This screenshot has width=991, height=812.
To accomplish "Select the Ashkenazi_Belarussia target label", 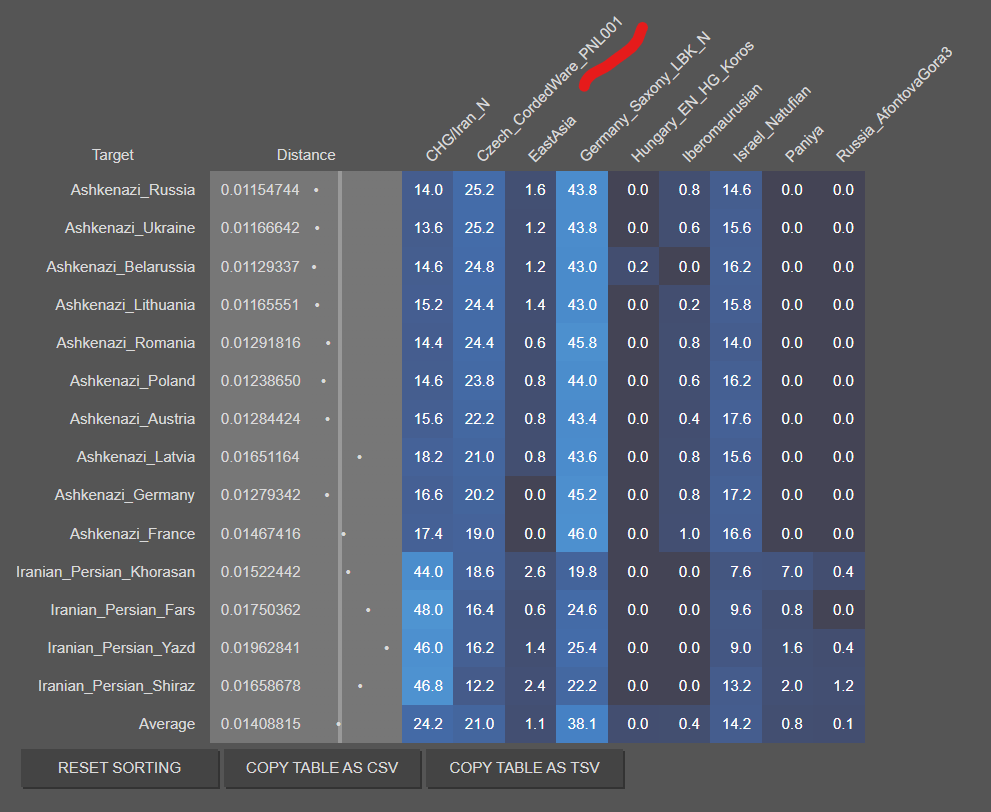I will (x=121, y=267).
